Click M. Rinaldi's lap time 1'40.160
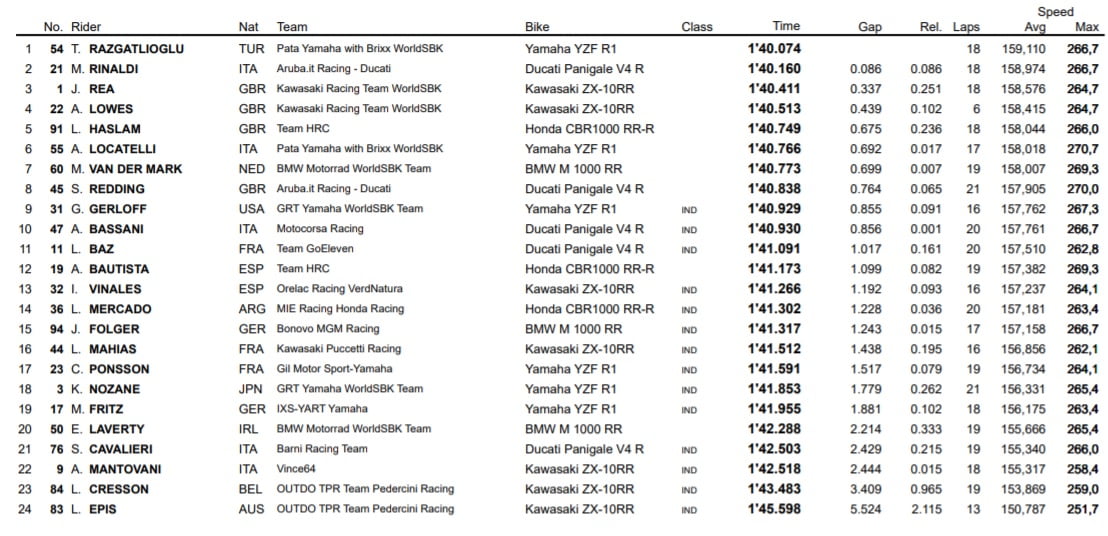 pyautogui.click(x=774, y=68)
